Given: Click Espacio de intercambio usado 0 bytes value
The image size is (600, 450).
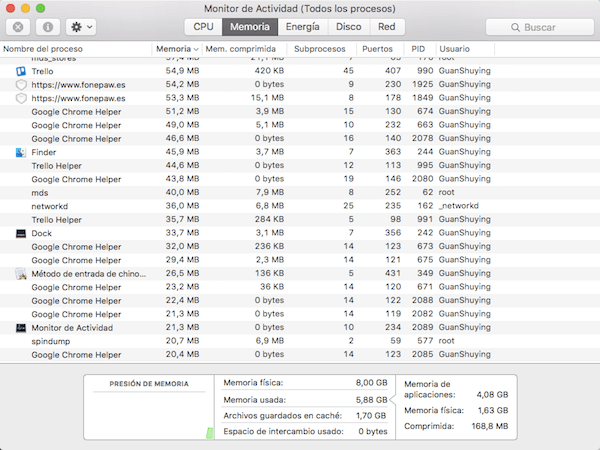Looking at the screenshot, I should point(373,431).
